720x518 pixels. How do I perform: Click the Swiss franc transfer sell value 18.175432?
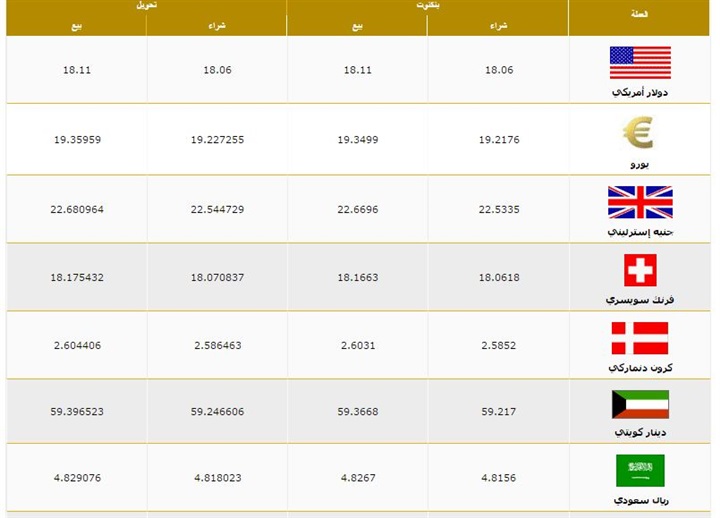[77, 277]
